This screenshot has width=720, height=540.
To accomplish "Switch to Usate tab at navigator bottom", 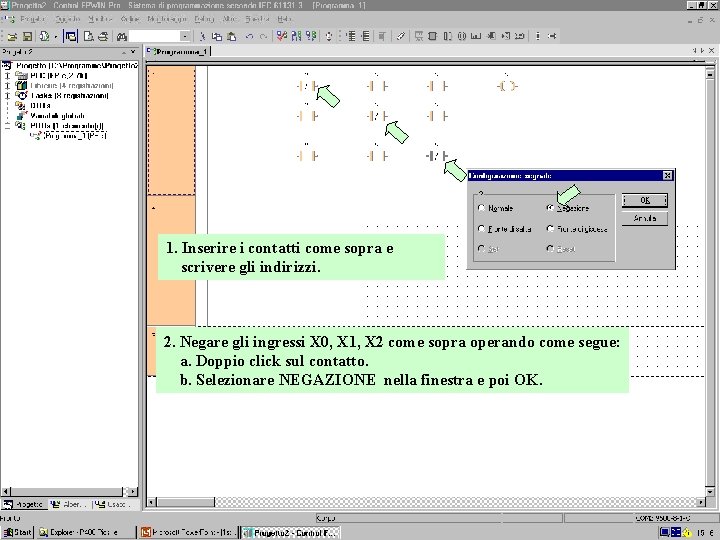I will [112, 504].
